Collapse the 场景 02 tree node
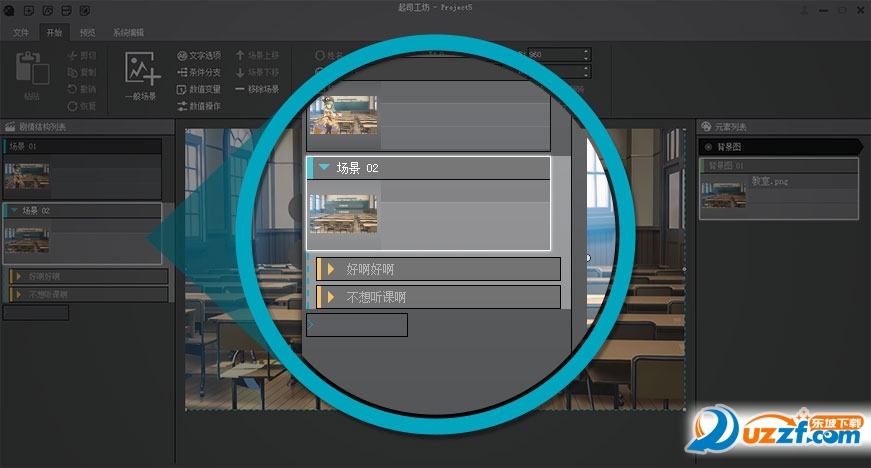871x468 pixels. tap(13, 211)
